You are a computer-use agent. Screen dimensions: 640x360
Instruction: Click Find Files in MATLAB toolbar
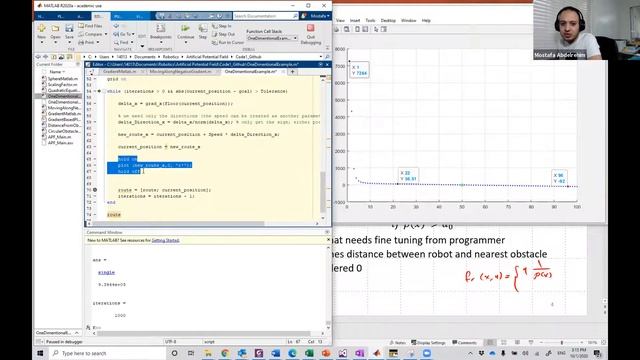(91, 26)
